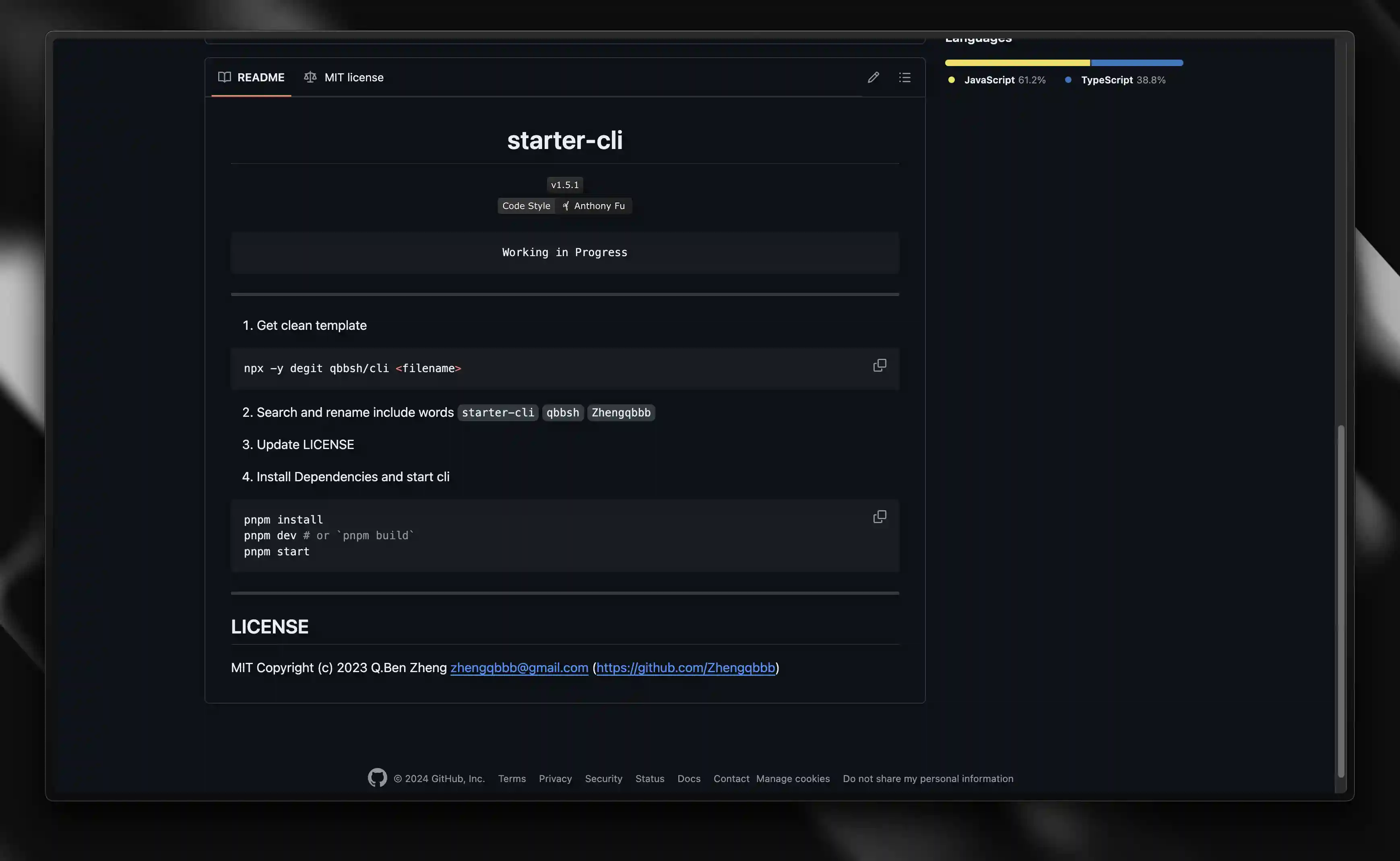Image resolution: width=1400 pixels, height=861 pixels.
Task: Select Zhengqbbb keyword tag
Action: pos(621,412)
